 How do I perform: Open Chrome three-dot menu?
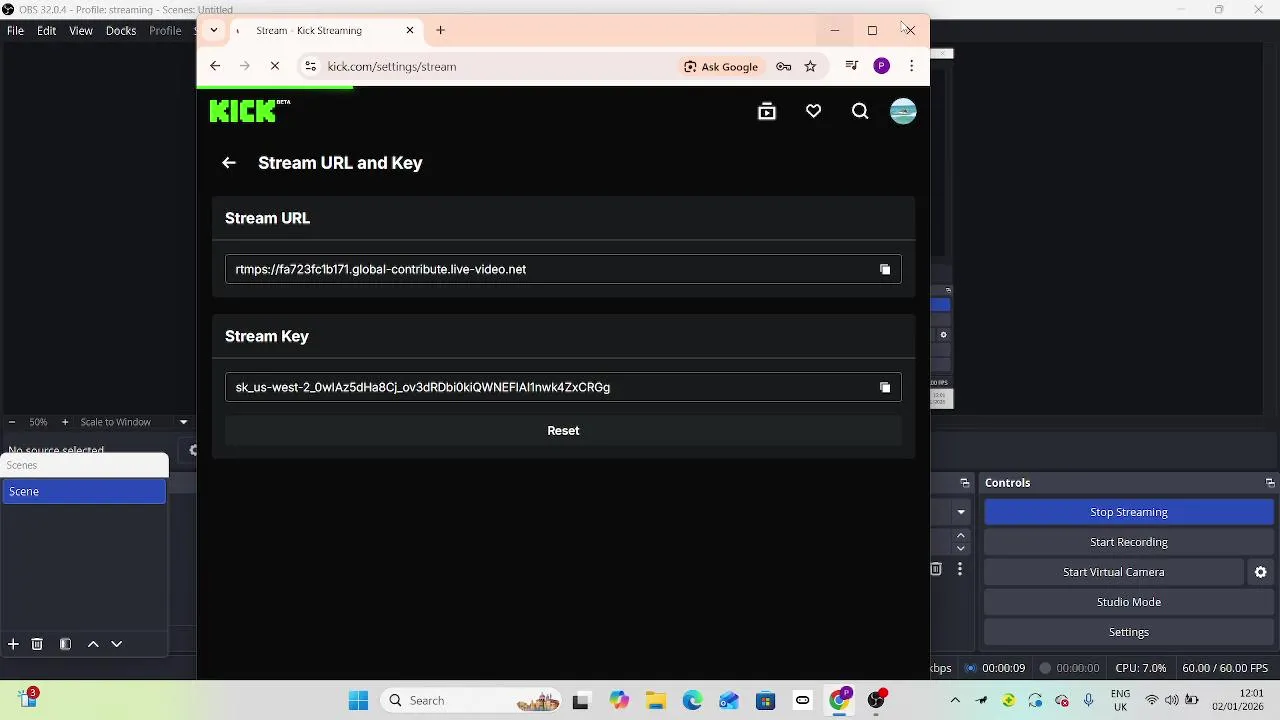(911, 66)
